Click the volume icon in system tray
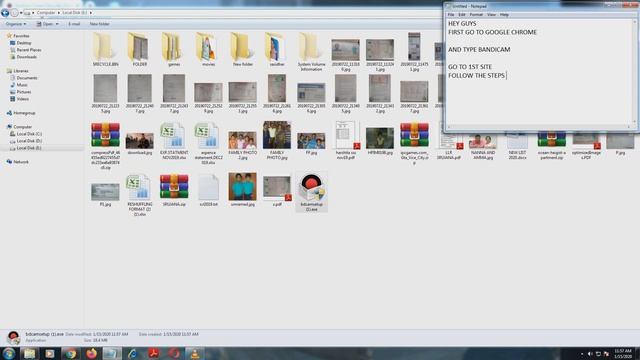 590,354
